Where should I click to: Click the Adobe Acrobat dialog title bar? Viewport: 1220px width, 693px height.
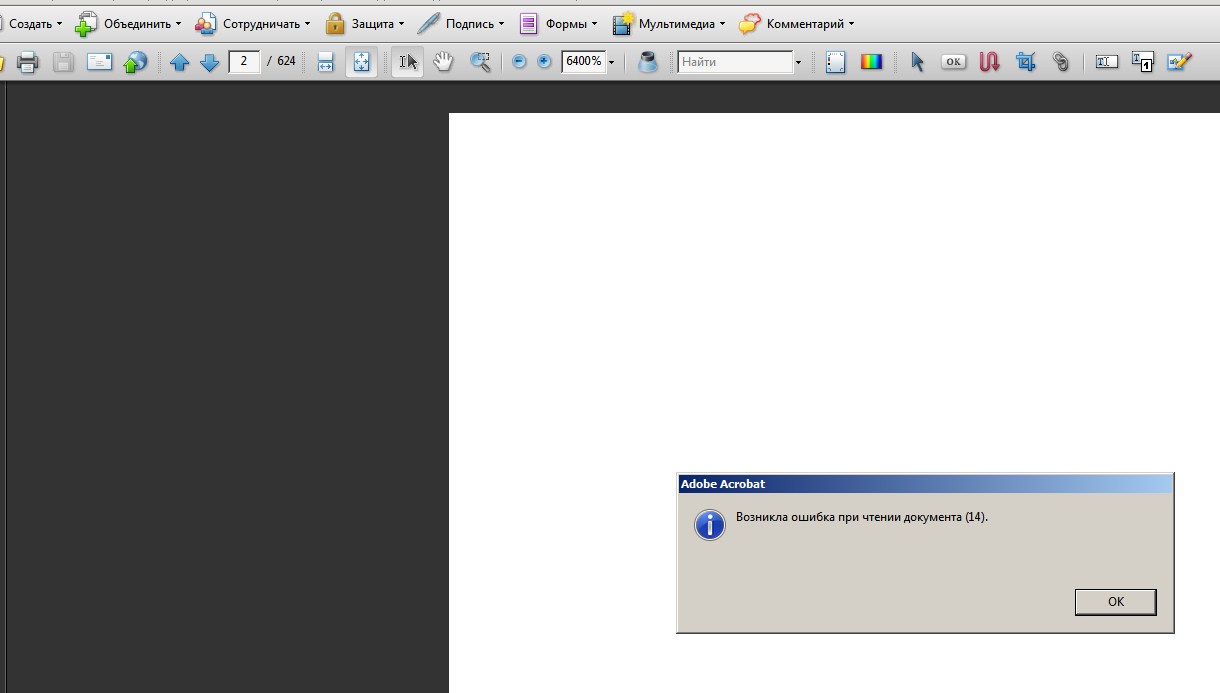(925, 484)
